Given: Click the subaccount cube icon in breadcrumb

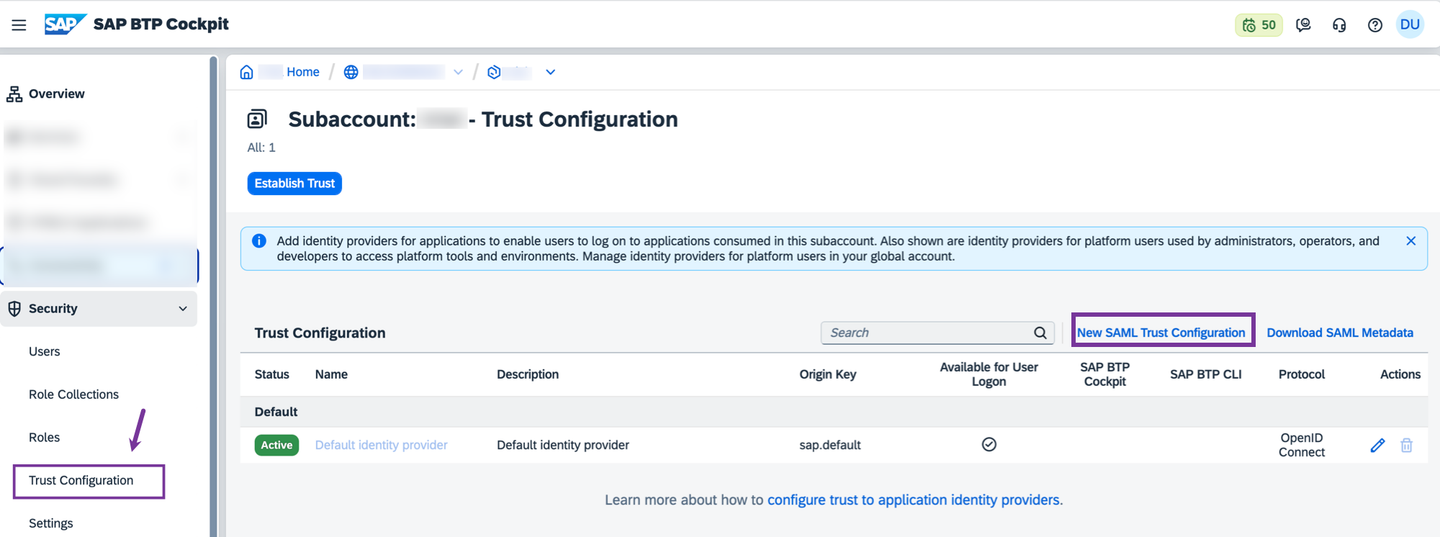Looking at the screenshot, I should coord(493,72).
